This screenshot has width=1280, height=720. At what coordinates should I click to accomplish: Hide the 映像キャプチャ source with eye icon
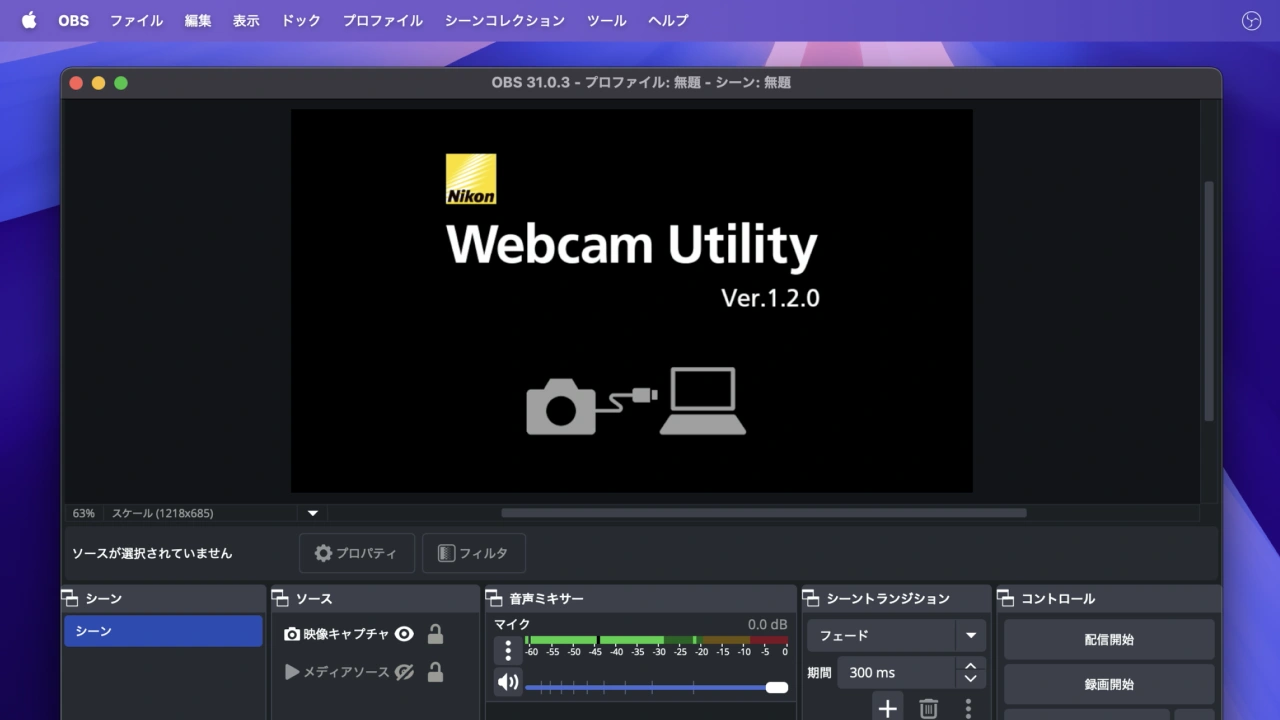point(404,634)
